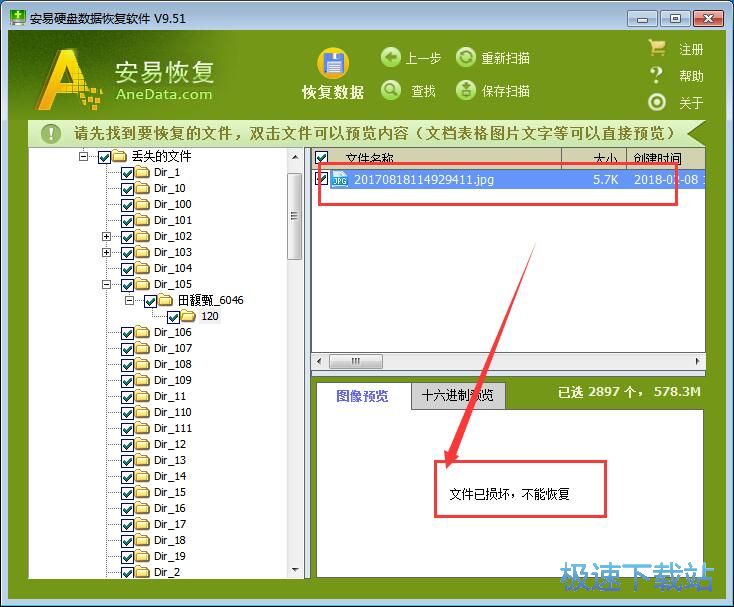Toggle the Dir_10 checkbox
Screen dimensions: 734x607
(x=127, y=189)
